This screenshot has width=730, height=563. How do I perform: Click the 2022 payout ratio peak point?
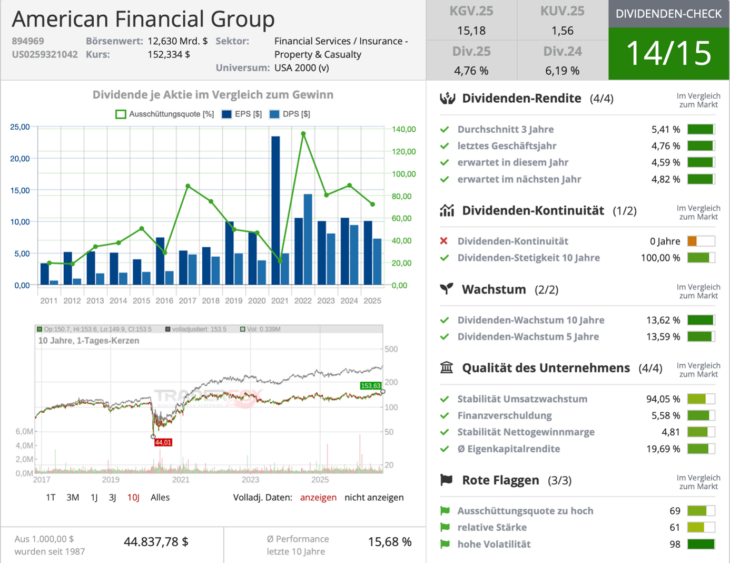[x=303, y=134]
